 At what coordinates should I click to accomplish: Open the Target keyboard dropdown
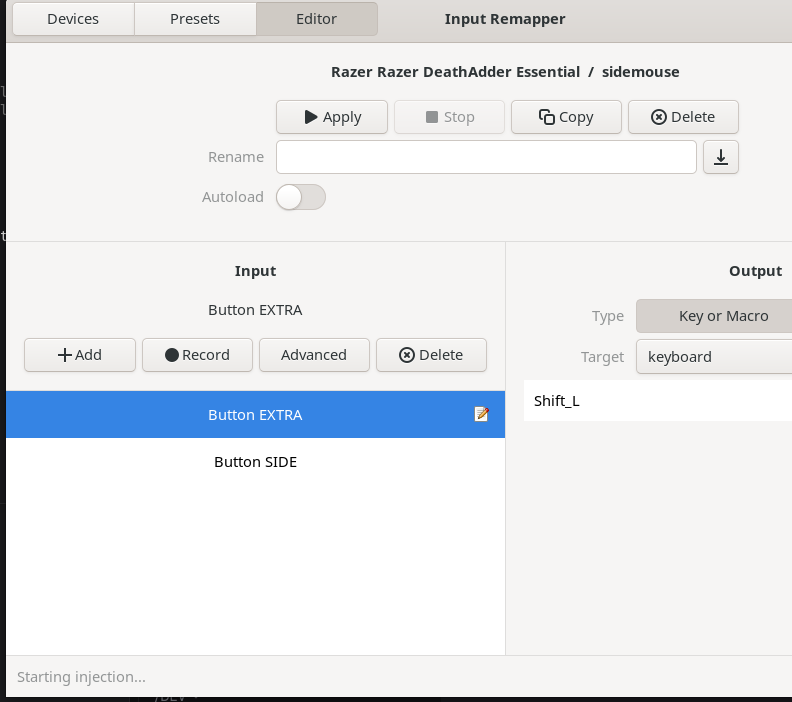[x=714, y=356]
